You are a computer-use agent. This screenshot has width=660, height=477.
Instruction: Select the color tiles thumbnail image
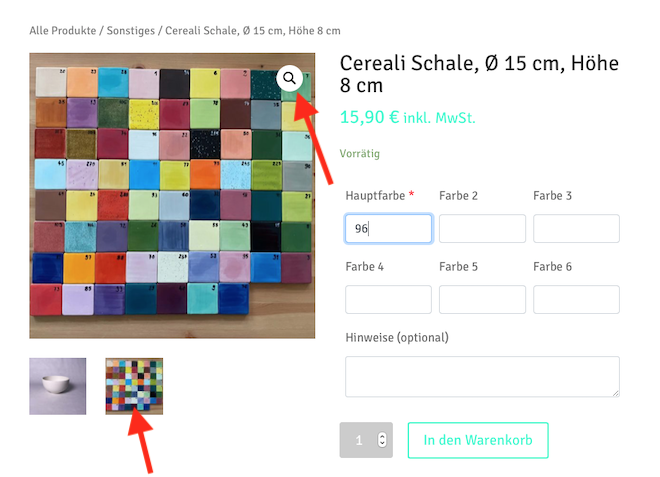tap(134, 386)
